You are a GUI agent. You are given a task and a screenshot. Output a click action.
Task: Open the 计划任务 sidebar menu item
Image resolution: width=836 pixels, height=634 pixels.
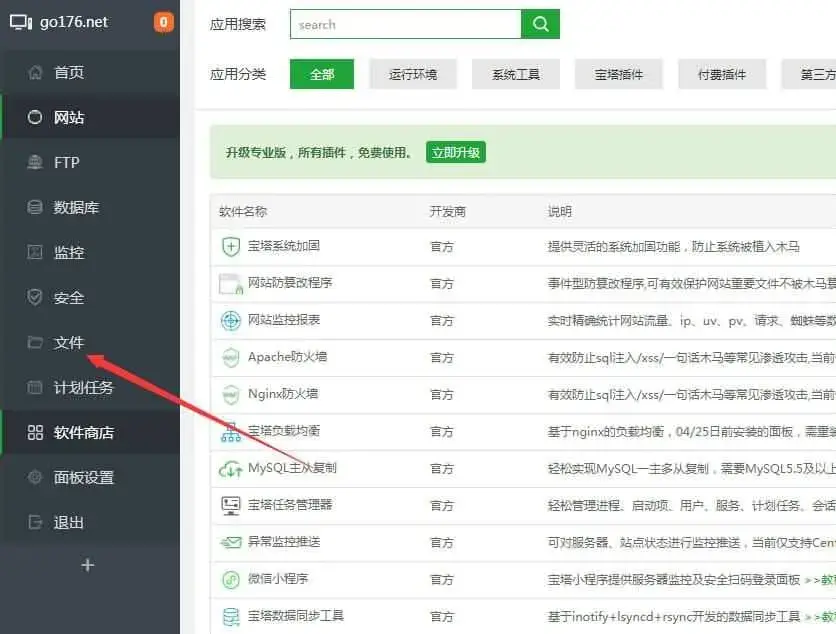click(x=90, y=387)
